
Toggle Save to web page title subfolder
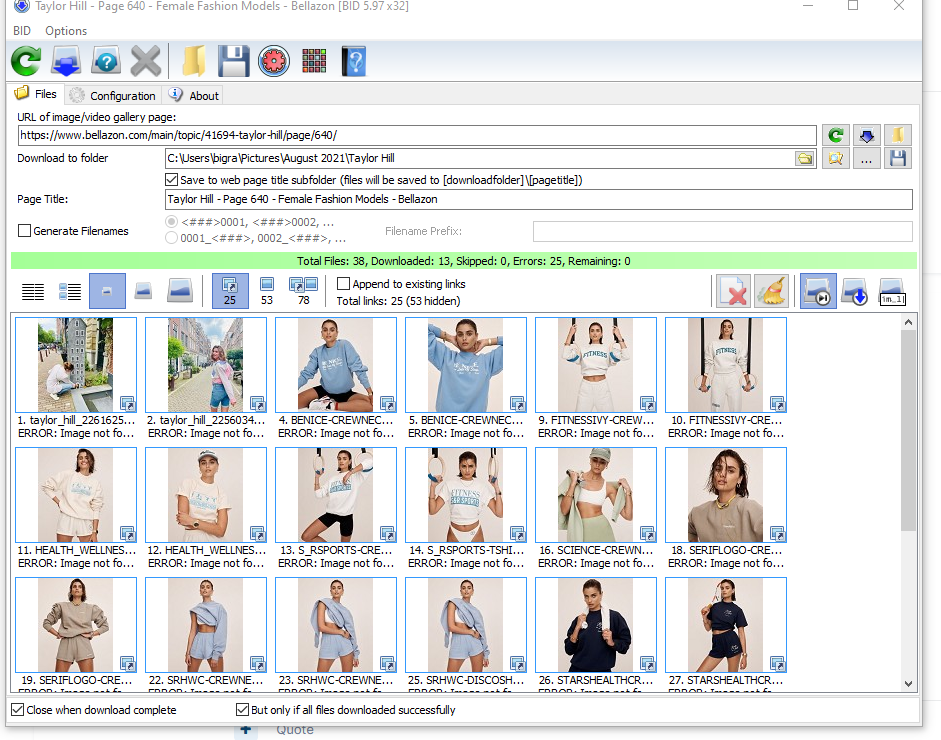172,180
